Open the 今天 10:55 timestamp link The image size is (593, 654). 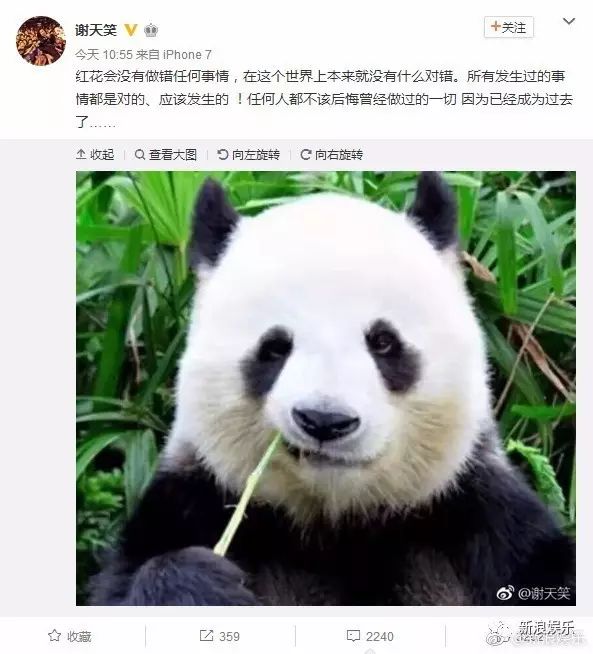click(104, 55)
